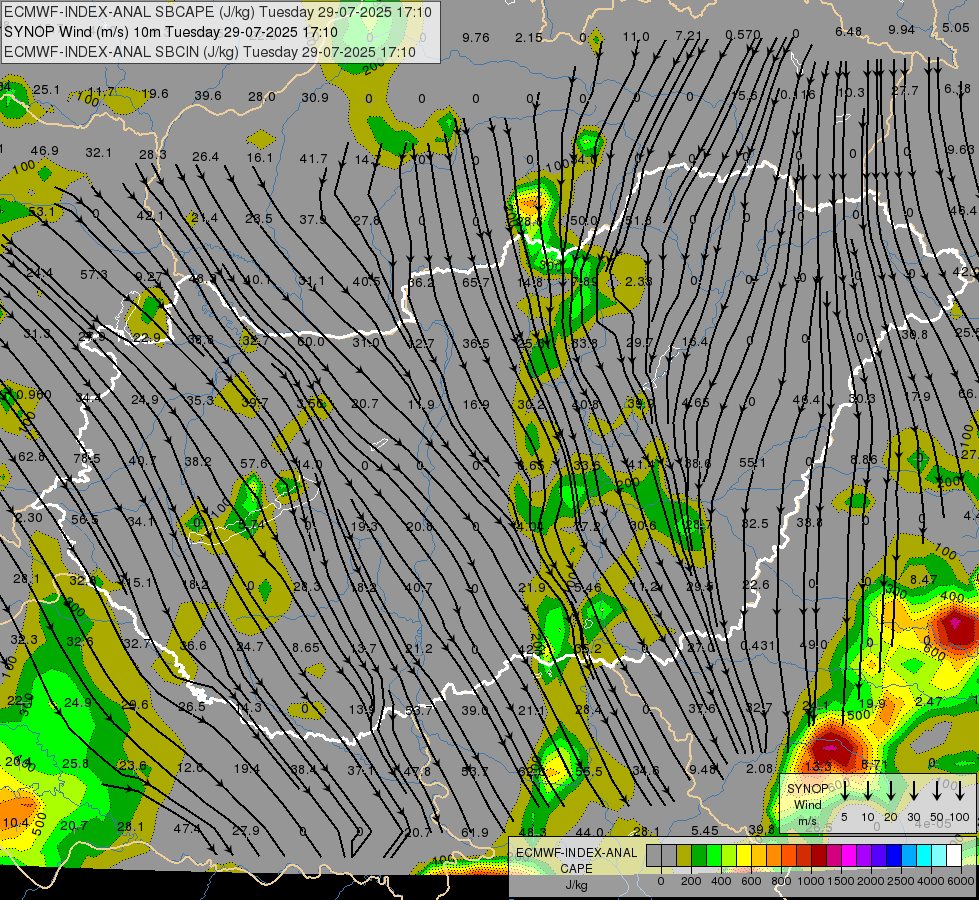This screenshot has width=979, height=900.
Task: Click the map value 78.5
Action: (x=87, y=458)
